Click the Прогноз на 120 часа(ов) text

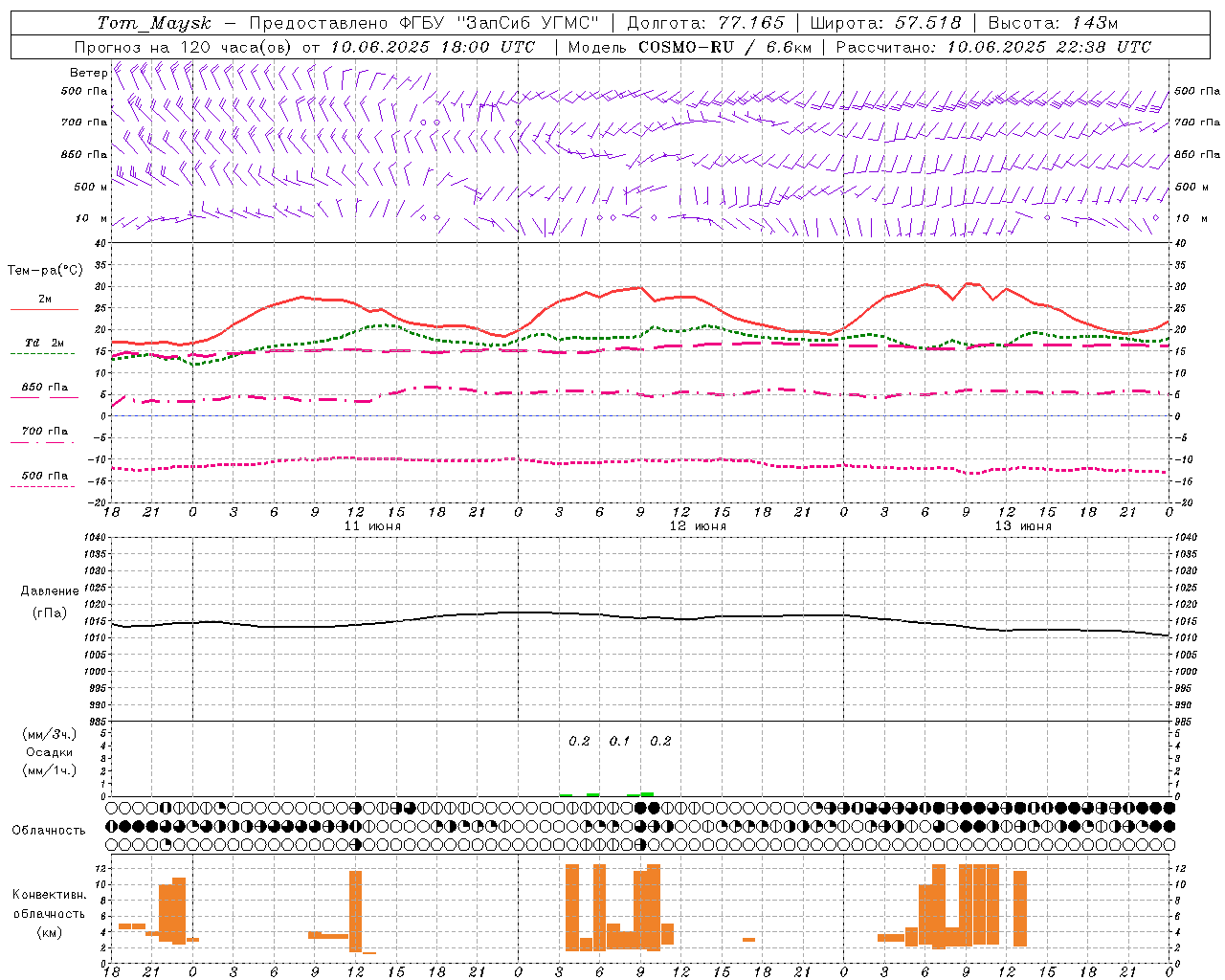pos(184,47)
